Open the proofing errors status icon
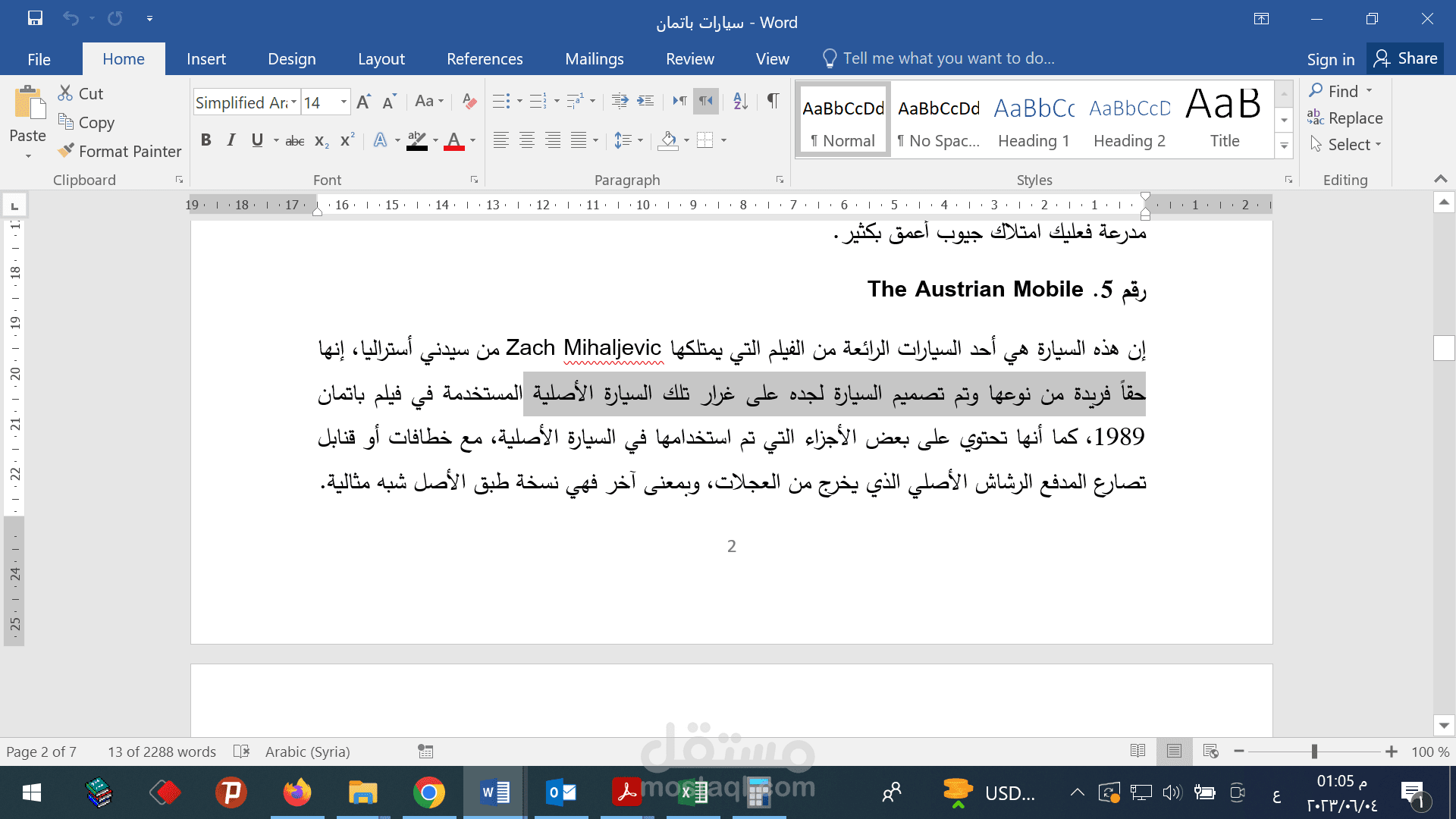 click(241, 752)
